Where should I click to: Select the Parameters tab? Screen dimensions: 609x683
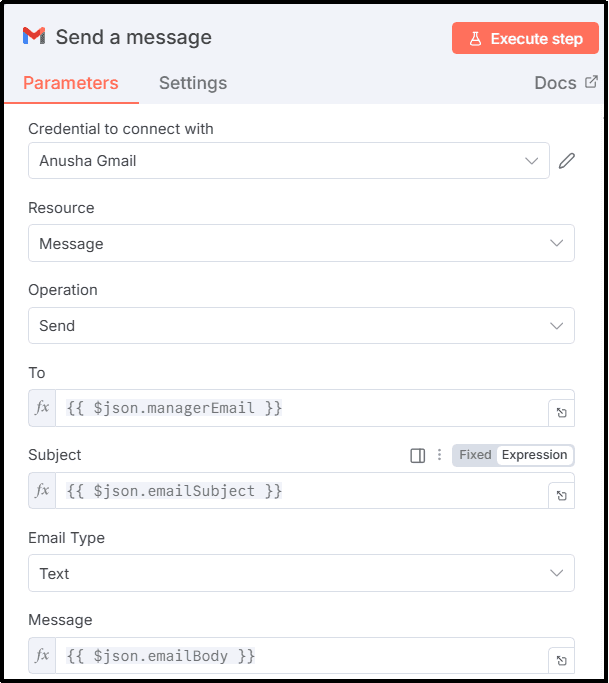(x=71, y=83)
